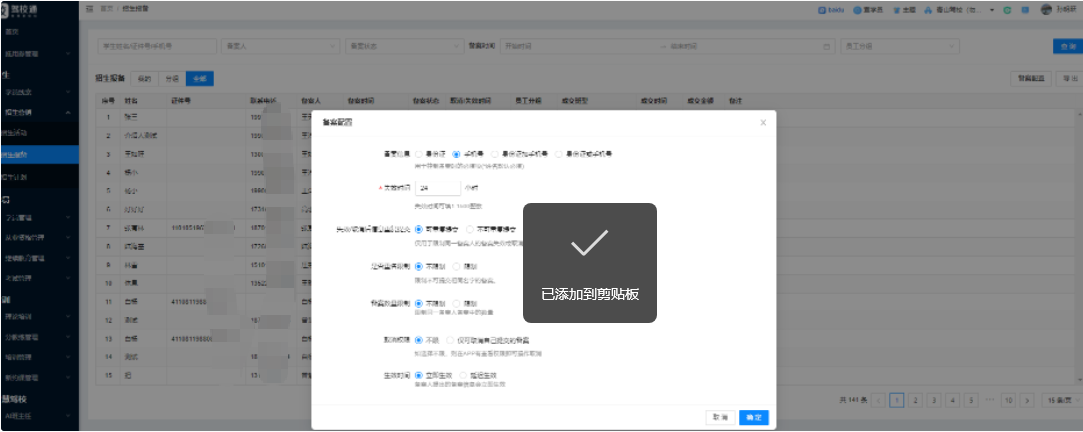Collapse the sidebar with the hamburger icon
The height and width of the screenshot is (432, 1083).
(x=90, y=8)
